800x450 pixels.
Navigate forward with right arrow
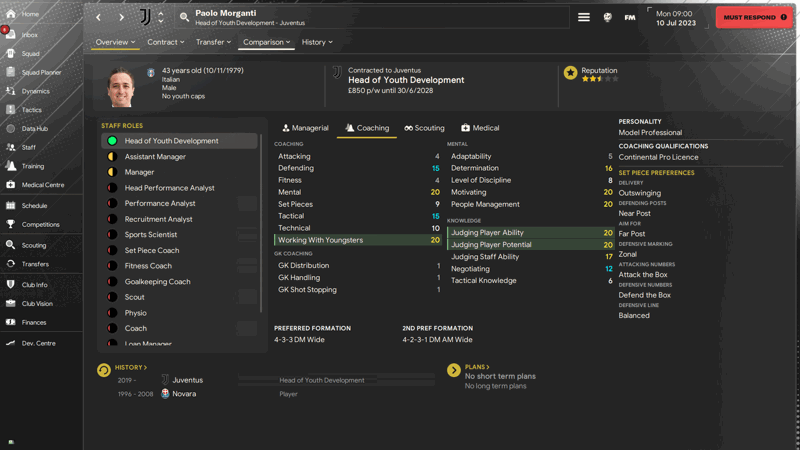[121, 17]
